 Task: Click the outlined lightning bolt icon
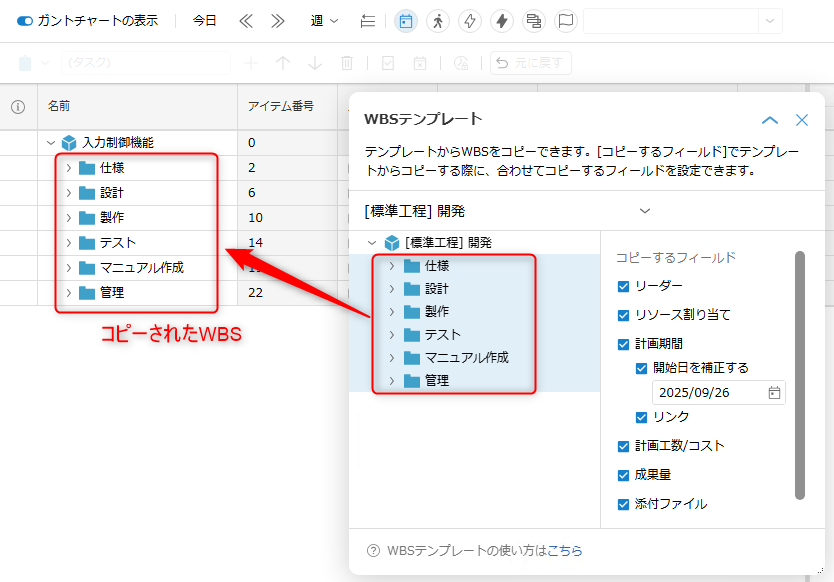tap(469, 21)
